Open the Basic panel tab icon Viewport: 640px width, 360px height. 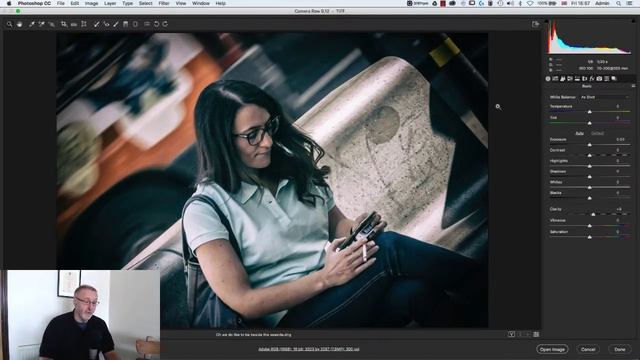pyautogui.click(x=548, y=78)
